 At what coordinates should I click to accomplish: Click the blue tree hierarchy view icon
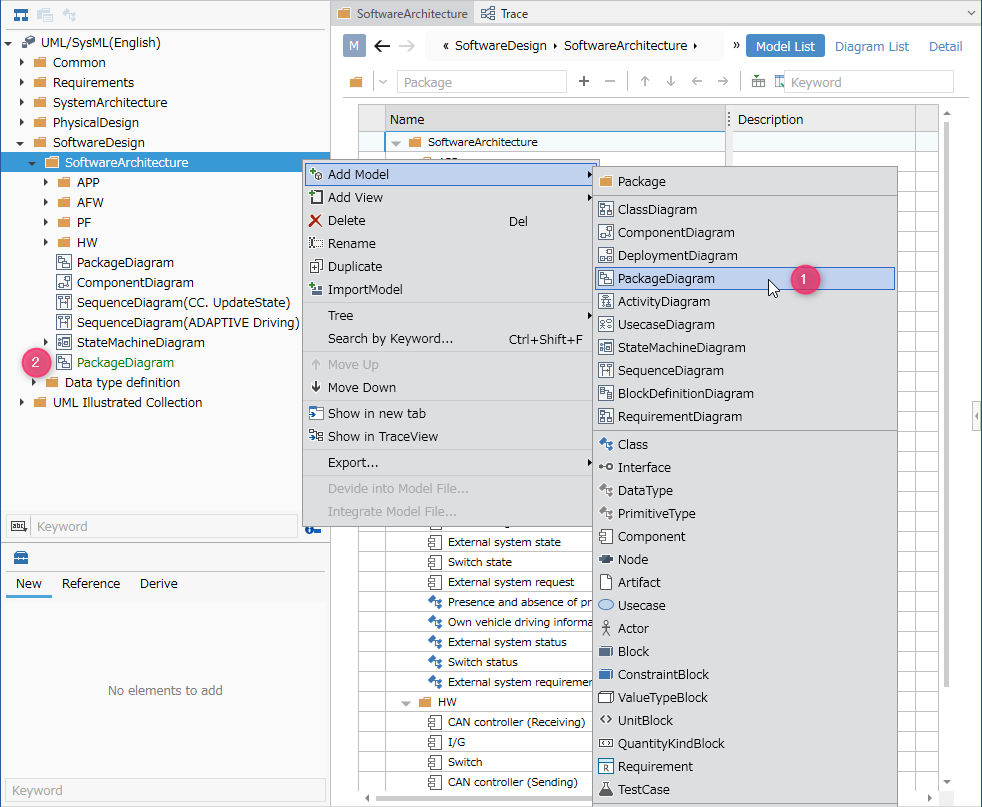(x=21, y=14)
